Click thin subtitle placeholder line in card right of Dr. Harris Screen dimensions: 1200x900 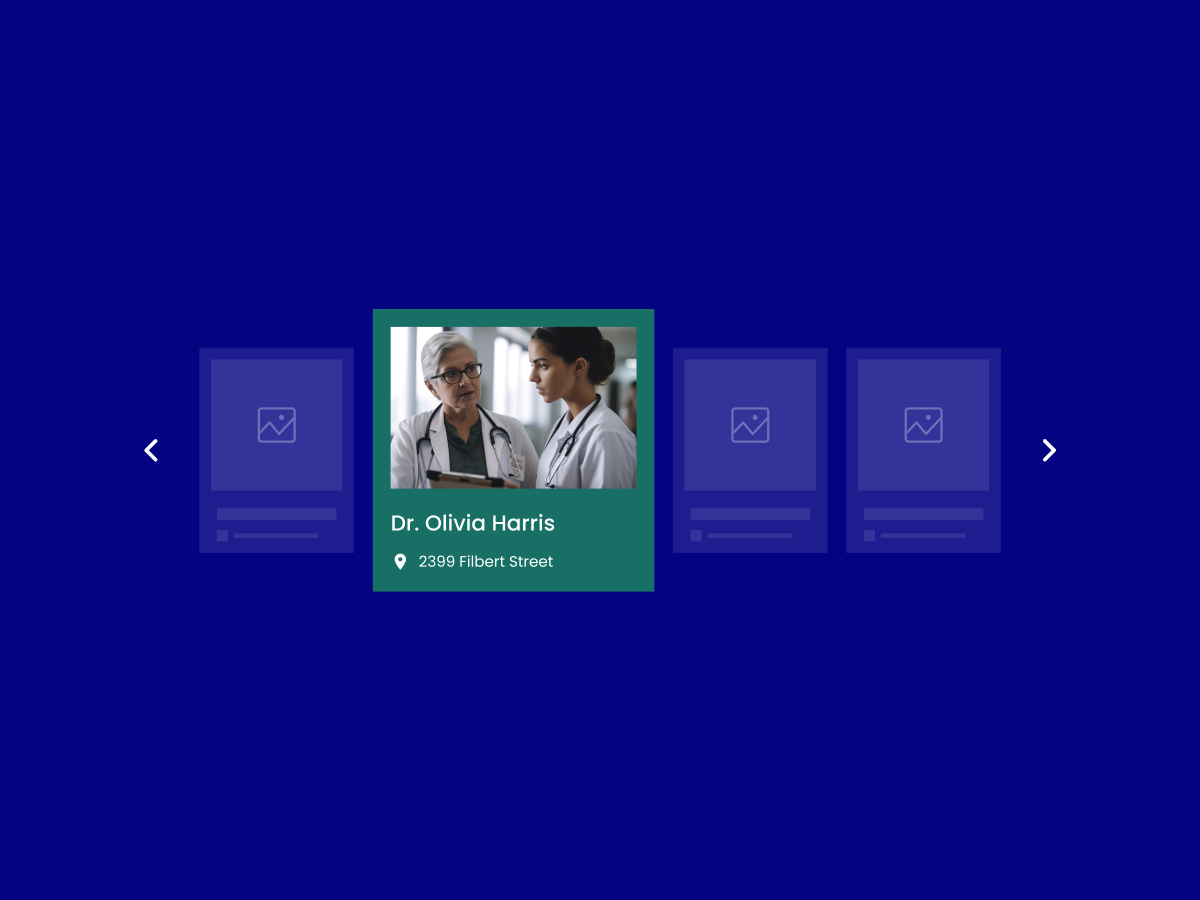pyautogui.click(x=749, y=536)
